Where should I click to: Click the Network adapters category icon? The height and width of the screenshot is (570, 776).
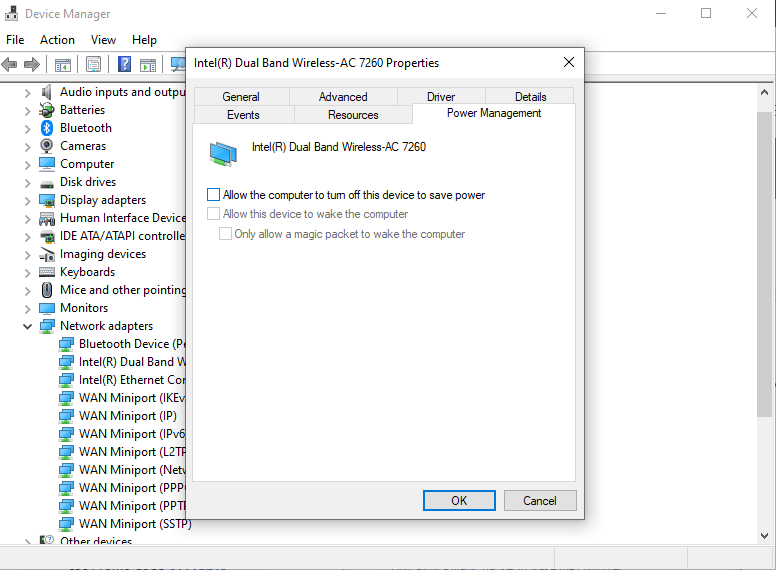pos(47,326)
